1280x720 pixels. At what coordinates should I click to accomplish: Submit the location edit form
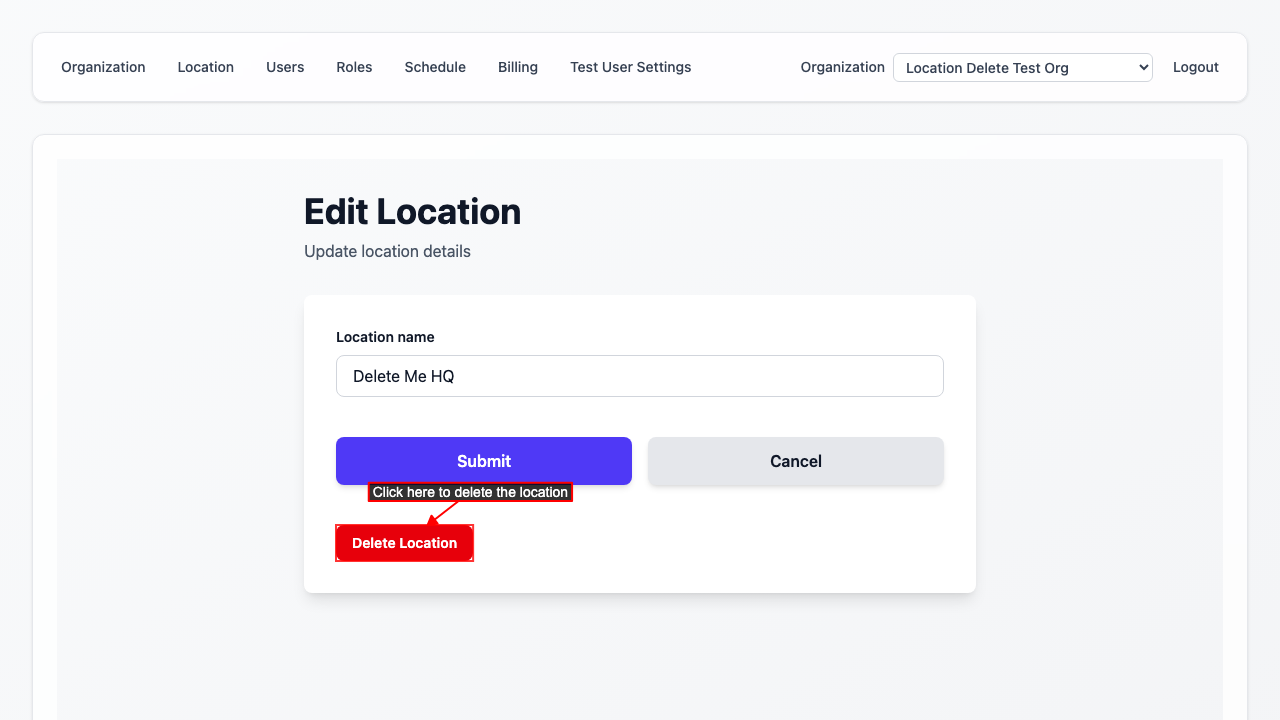(483, 461)
